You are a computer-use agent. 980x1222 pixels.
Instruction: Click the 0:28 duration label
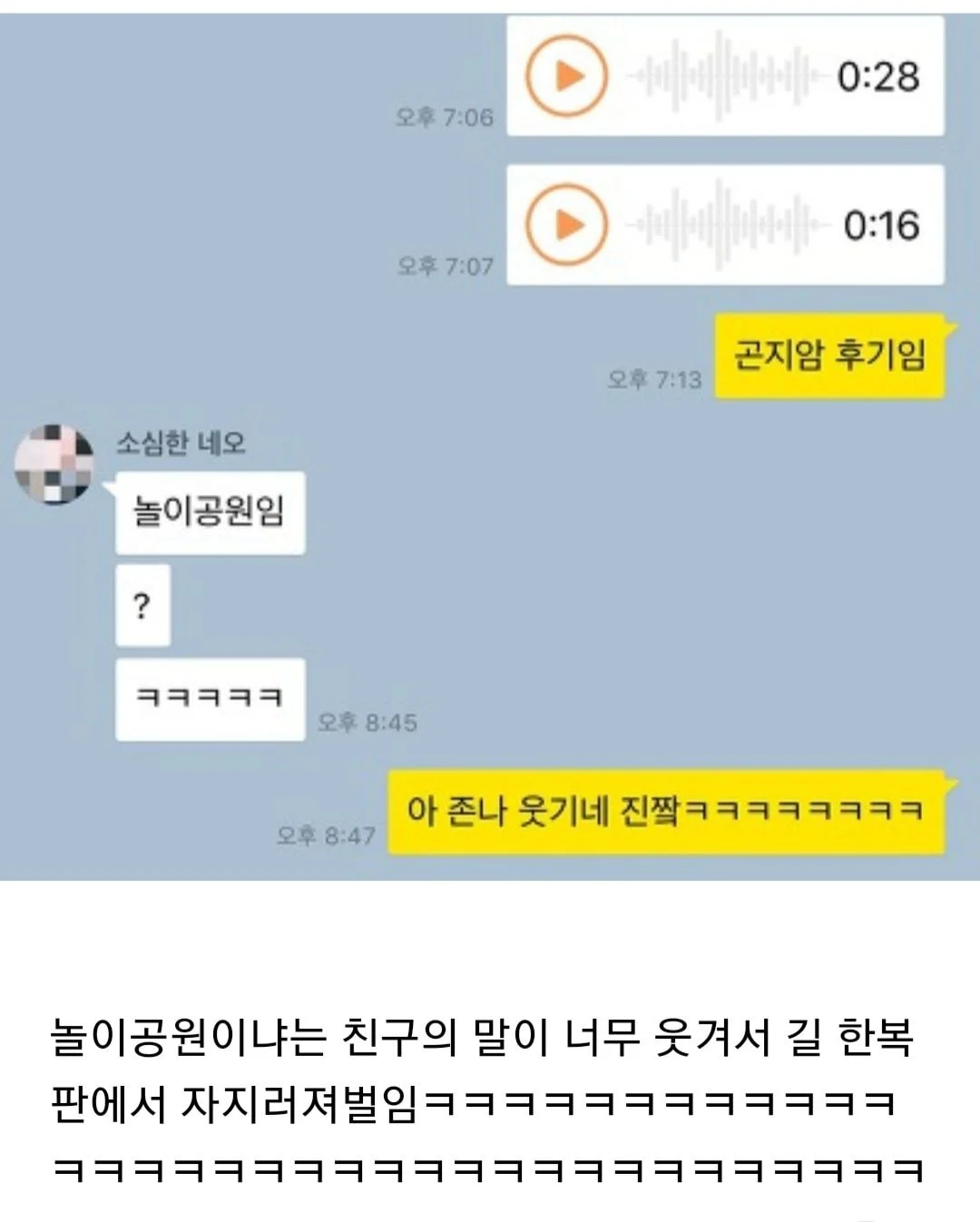(877, 76)
